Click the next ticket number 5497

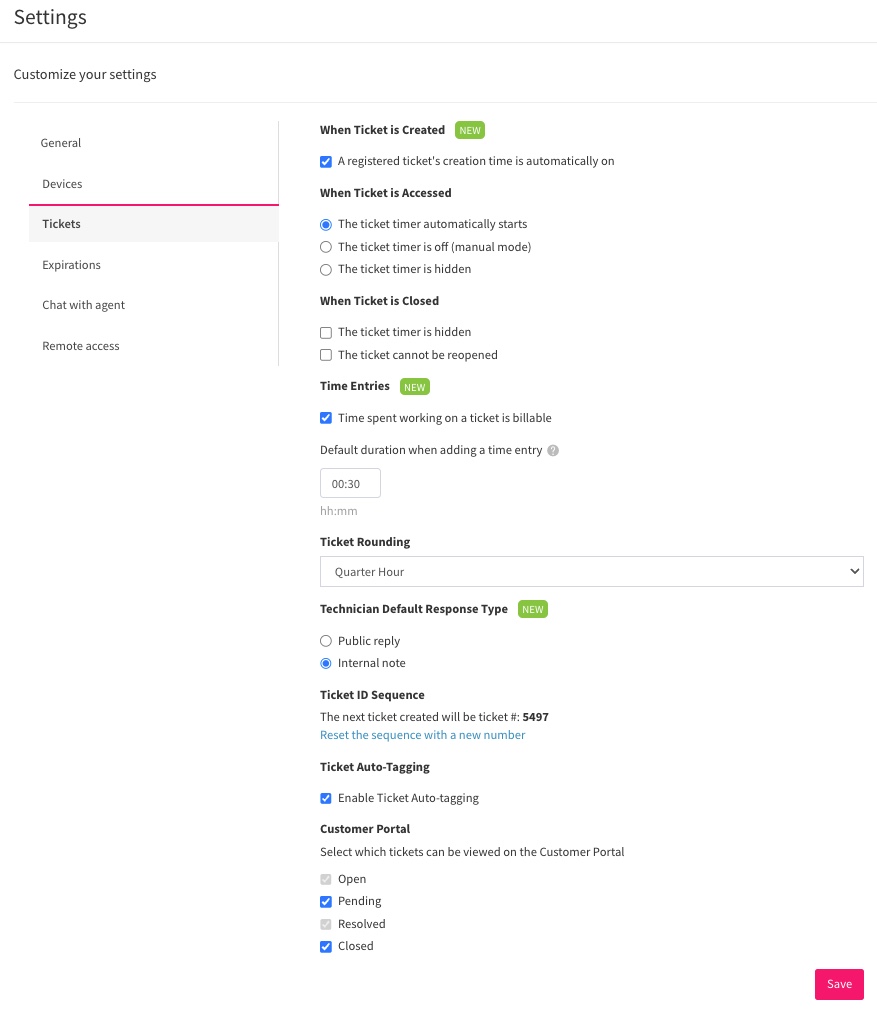pyautogui.click(x=536, y=717)
